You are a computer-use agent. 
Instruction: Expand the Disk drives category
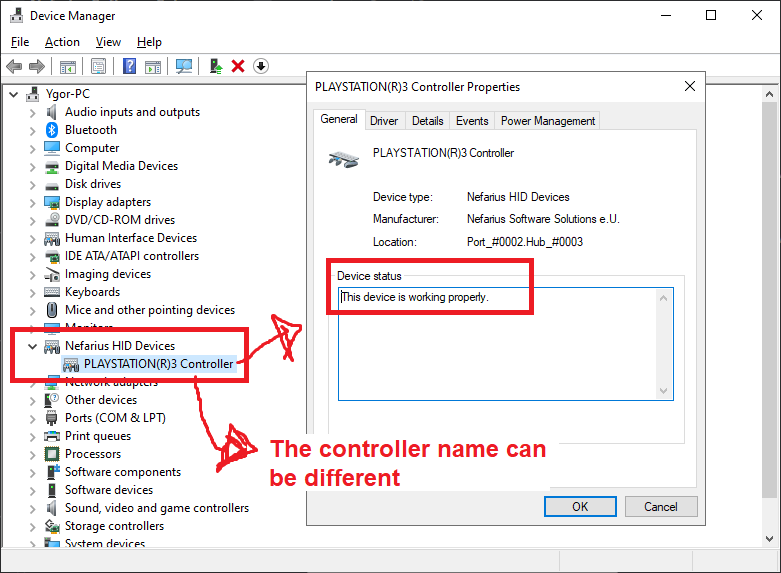pos(32,185)
